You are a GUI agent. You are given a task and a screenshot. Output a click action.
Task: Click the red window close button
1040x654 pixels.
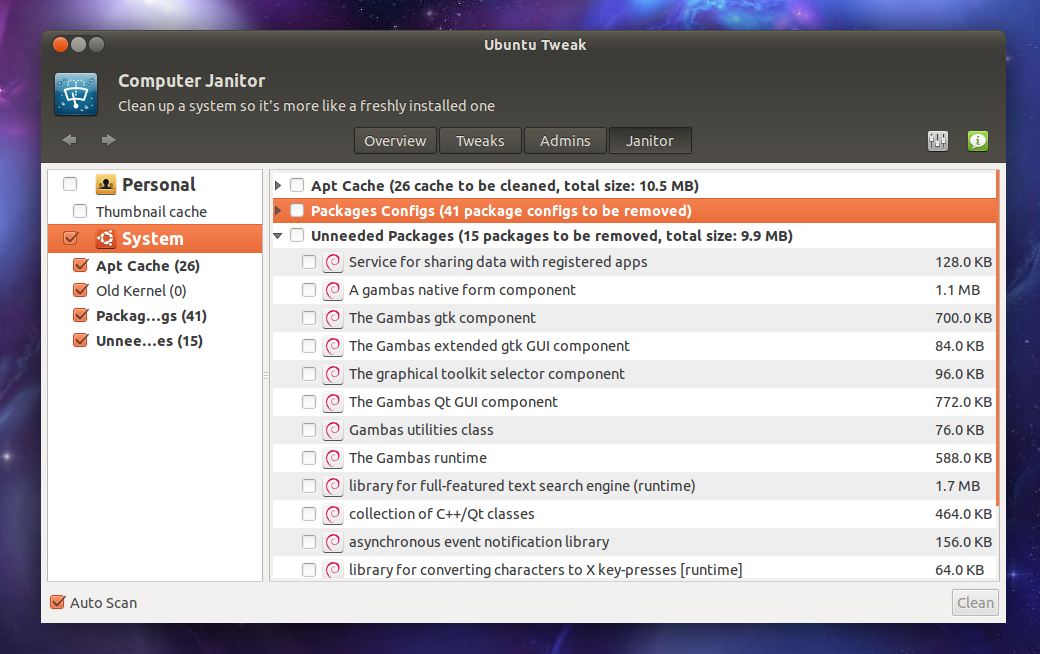click(60, 44)
